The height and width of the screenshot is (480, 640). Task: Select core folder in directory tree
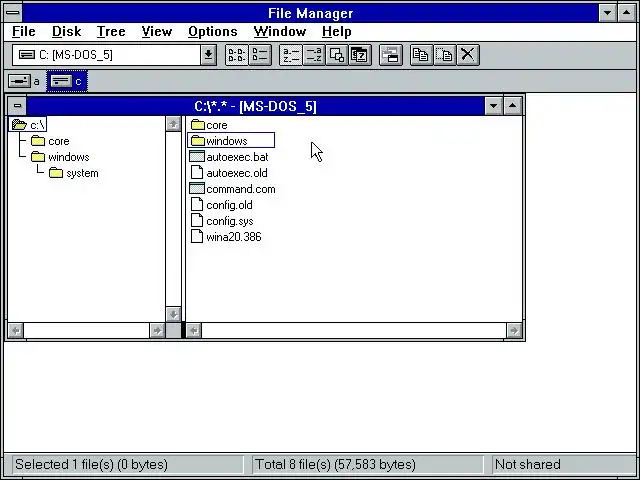coord(50,141)
